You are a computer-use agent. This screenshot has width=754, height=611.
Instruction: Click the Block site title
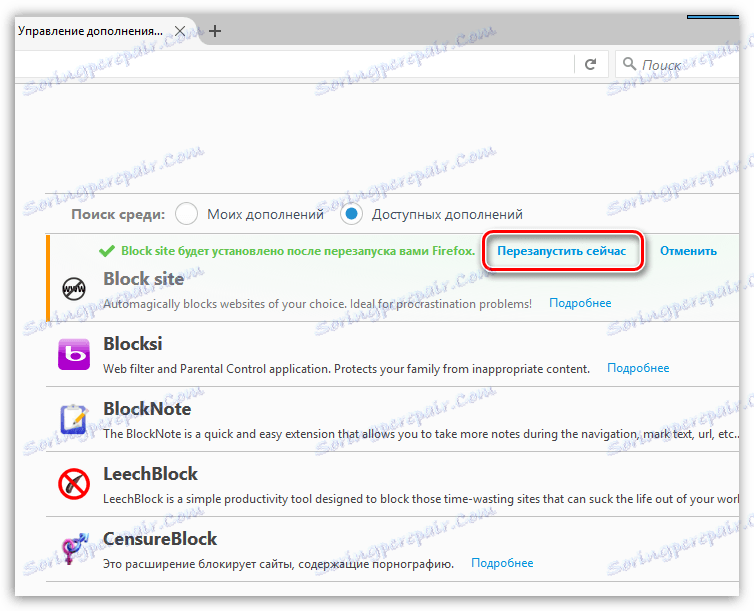pyautogui.click(x=143, y=279)
